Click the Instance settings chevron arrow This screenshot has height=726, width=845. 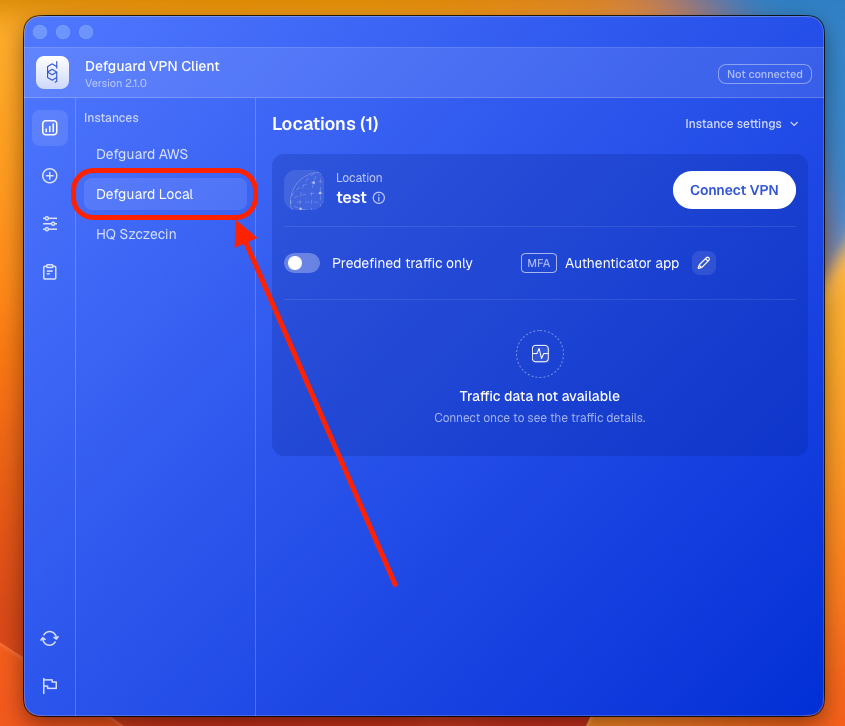[794, 124]
